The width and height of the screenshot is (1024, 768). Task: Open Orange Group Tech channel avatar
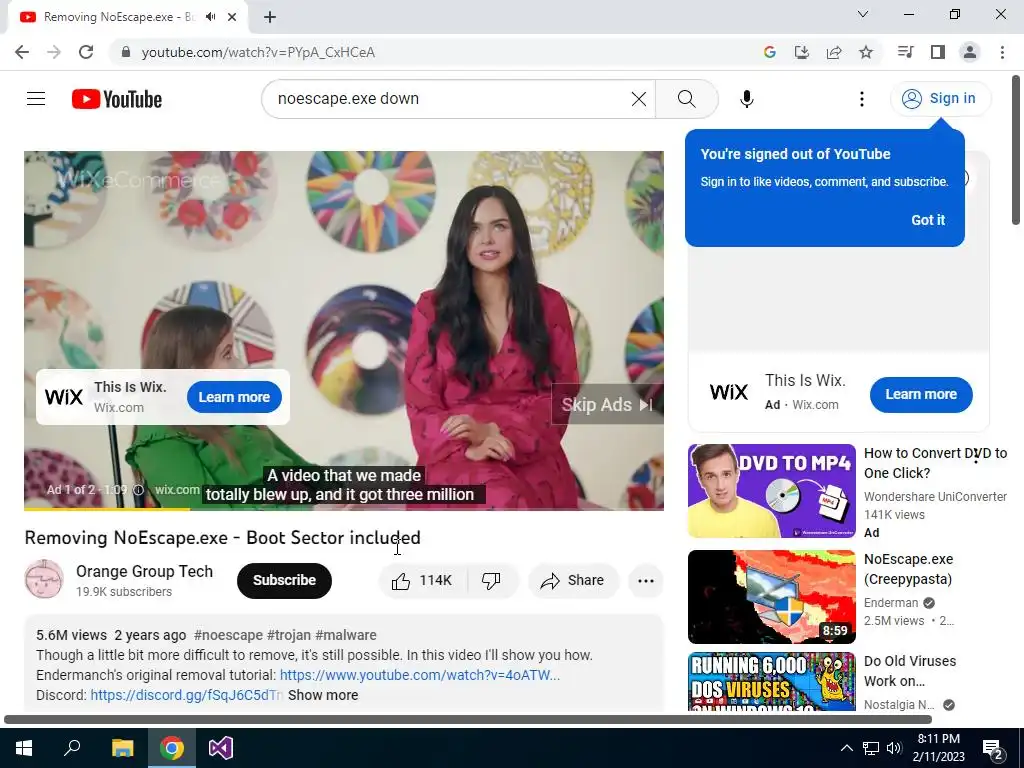(x=44, y=579)
